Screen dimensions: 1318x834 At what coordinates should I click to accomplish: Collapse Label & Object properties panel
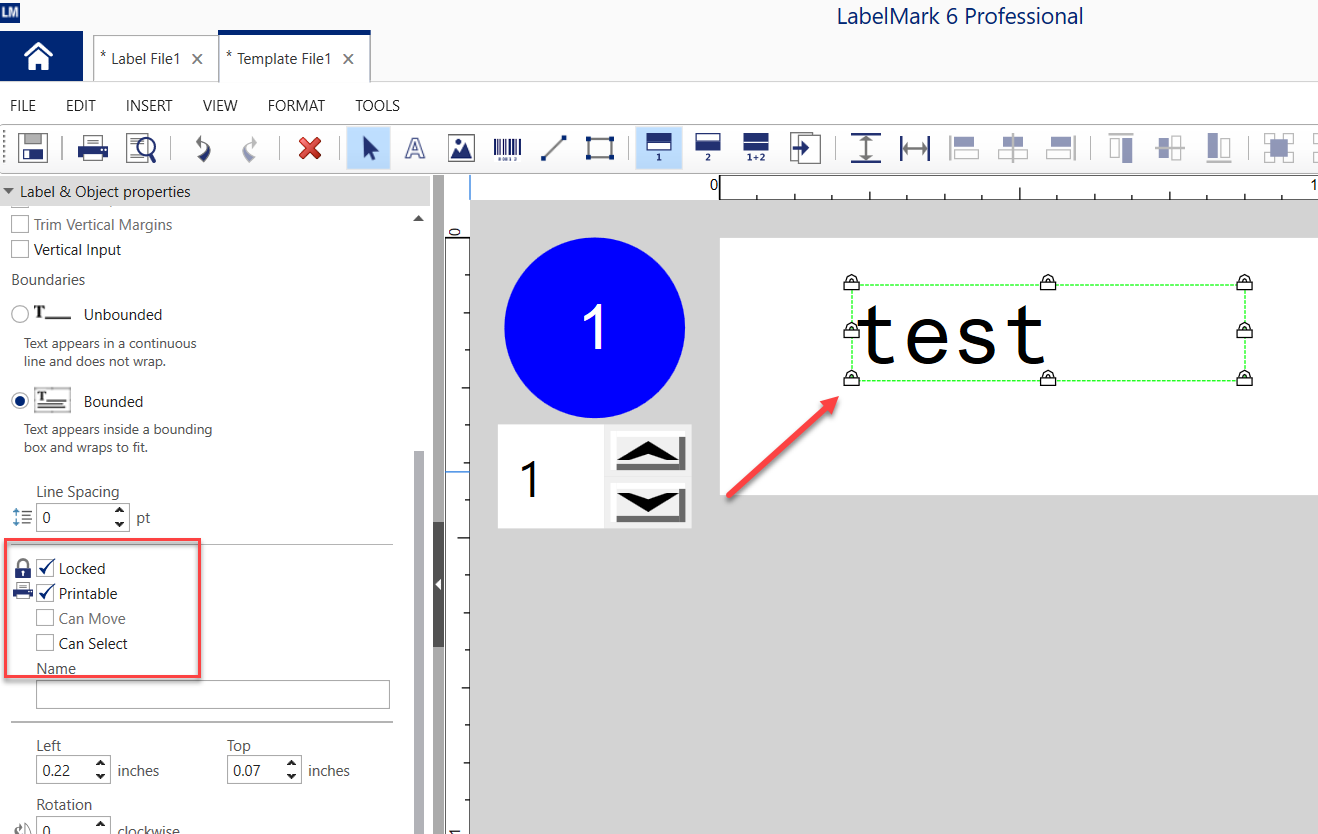[9, 192]
